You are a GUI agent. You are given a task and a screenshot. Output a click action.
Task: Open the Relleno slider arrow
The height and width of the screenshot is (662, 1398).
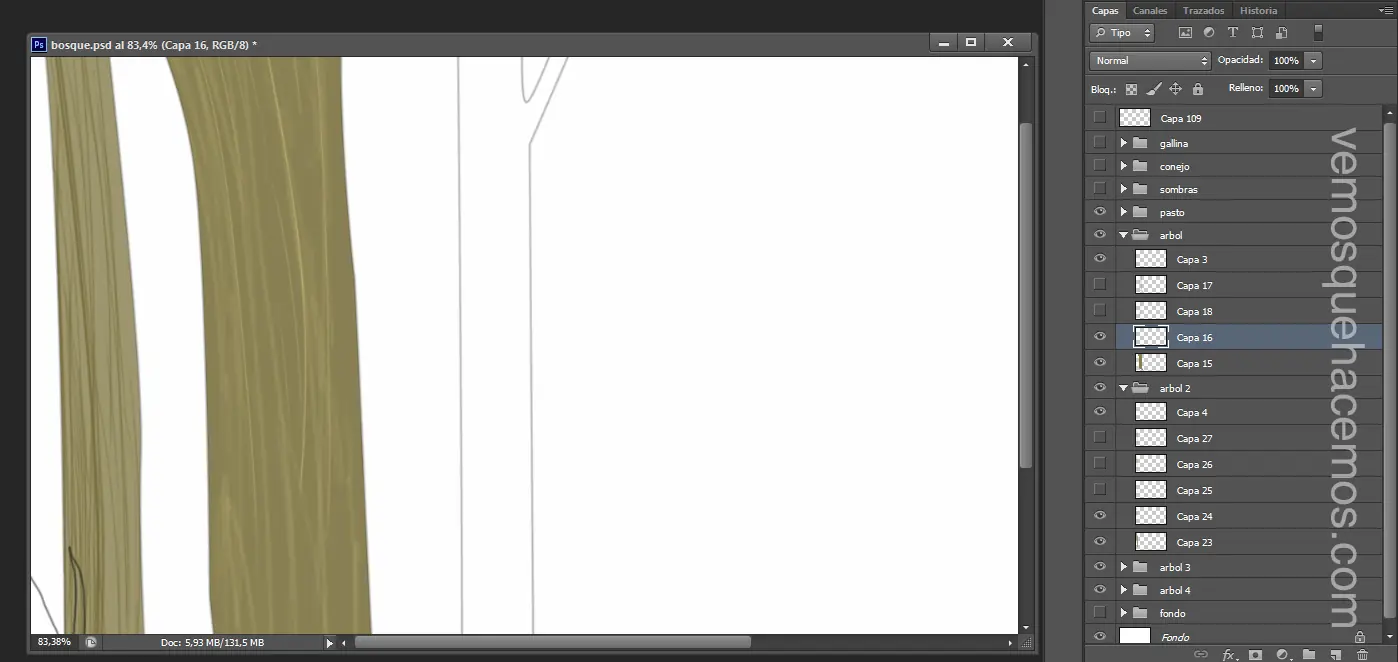(x=1314, y=89)
